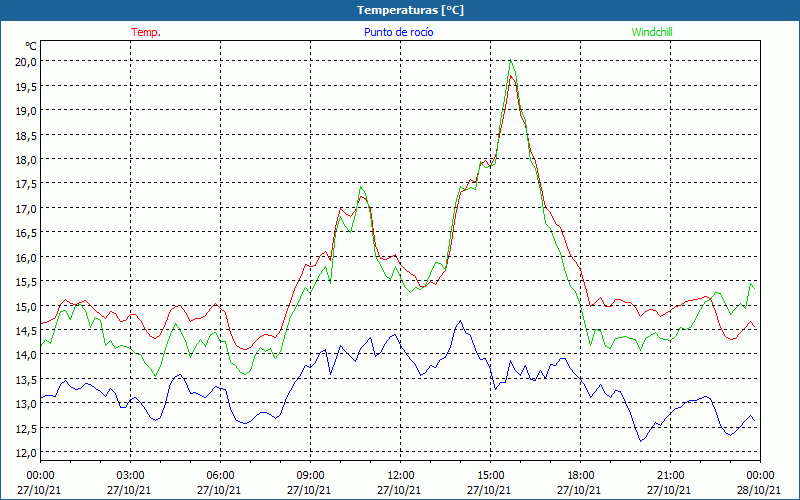Select the green 'Windchill' legend label
The image size is (800, 500).
[652, 32]
